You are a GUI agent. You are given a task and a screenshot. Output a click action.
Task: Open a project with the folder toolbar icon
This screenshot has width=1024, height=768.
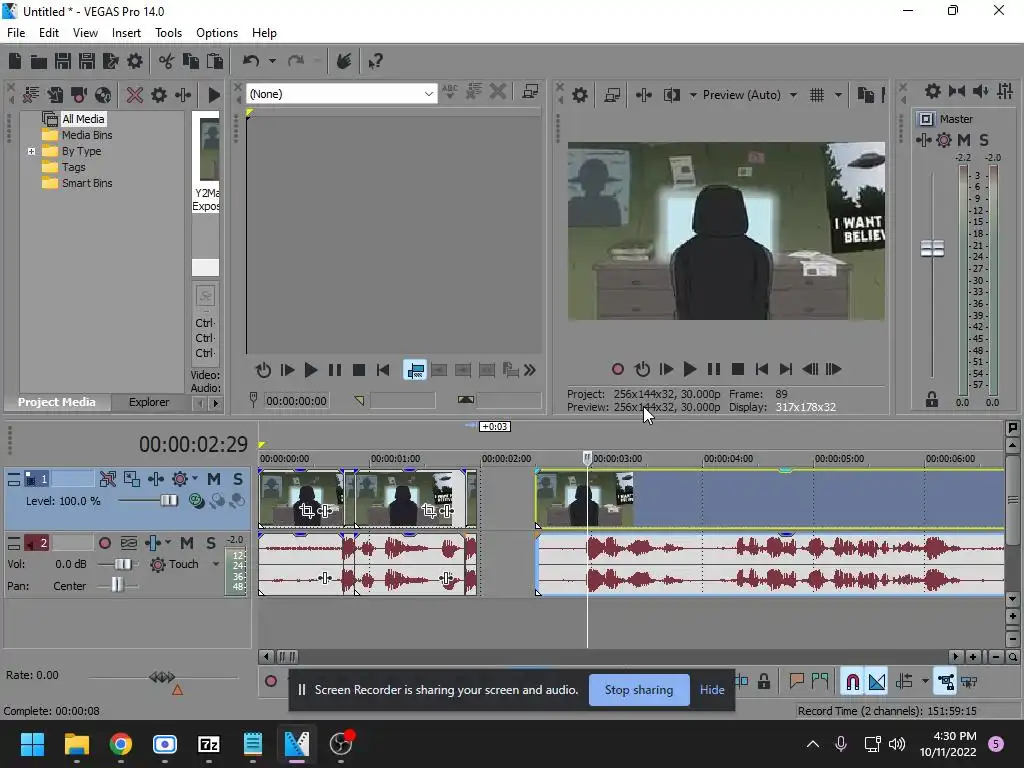point(39,61)
